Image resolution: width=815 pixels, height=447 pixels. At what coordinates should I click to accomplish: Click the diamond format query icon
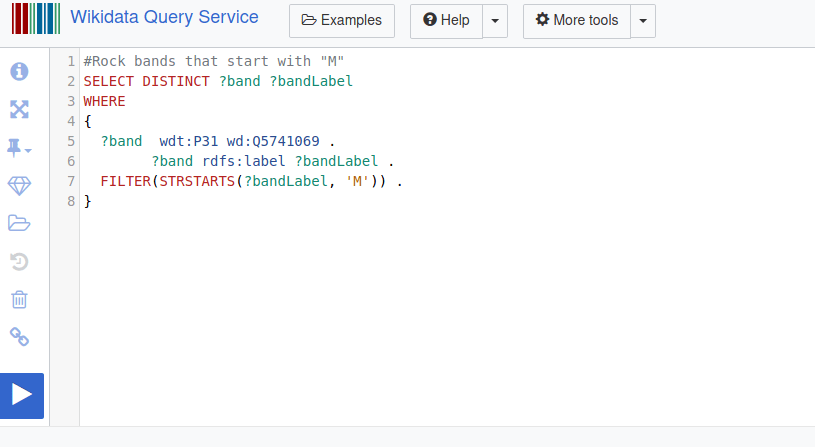tap(19, 186)
